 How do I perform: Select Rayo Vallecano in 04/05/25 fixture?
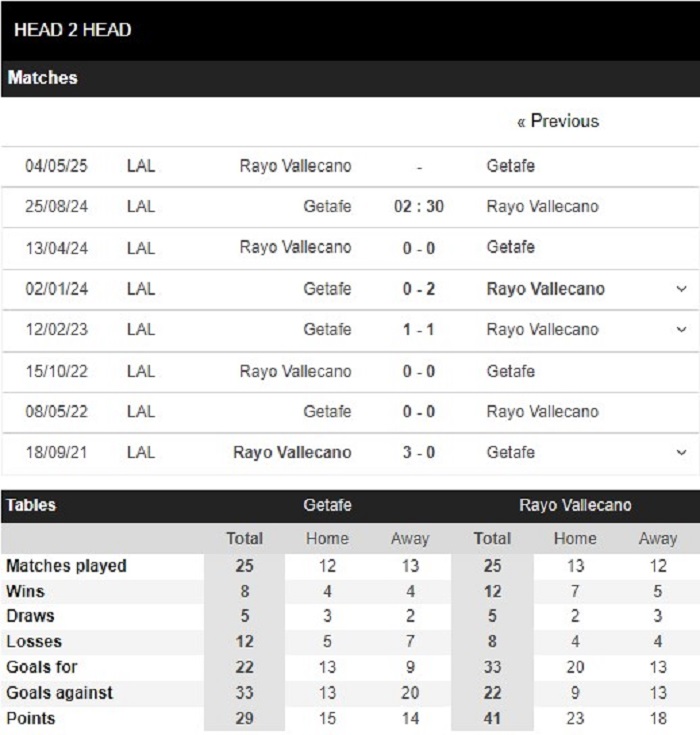[295, 166]
